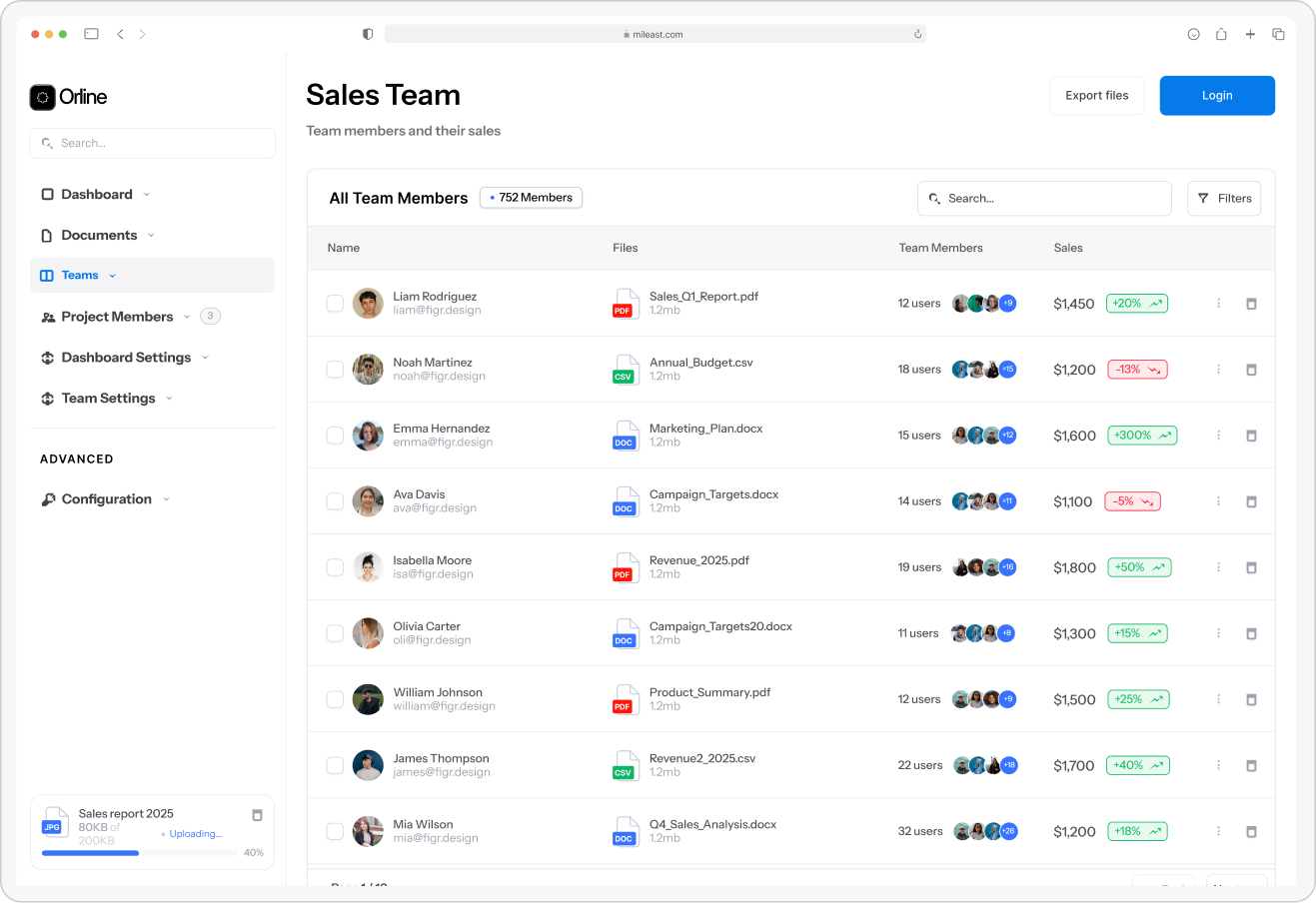This screenshot has width=1316, height=903.
Task: Select the Filters icon beside the search bar
Action: click(x=1203, y=198)
